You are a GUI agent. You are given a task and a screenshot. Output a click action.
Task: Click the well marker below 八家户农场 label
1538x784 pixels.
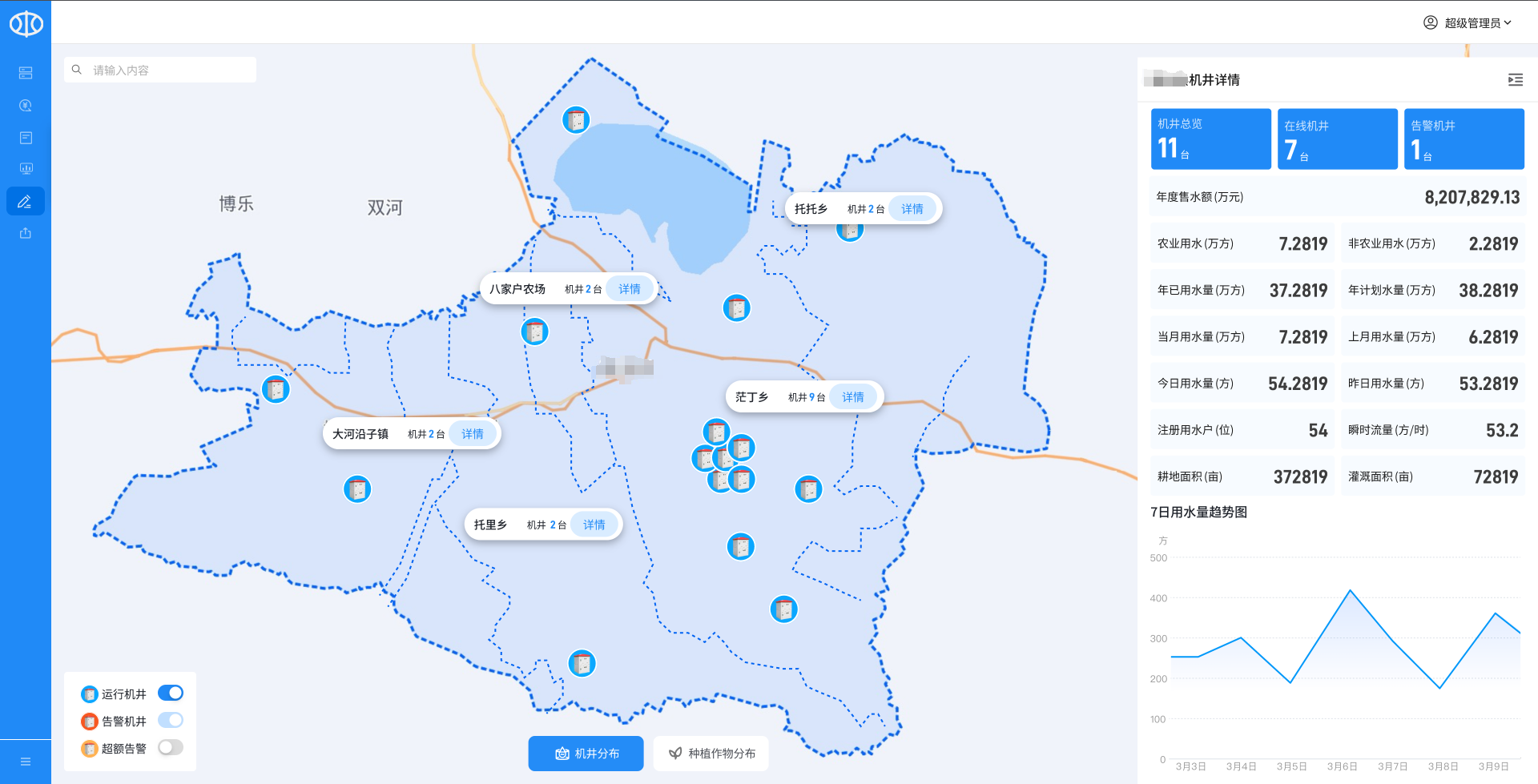click(534, 332)
